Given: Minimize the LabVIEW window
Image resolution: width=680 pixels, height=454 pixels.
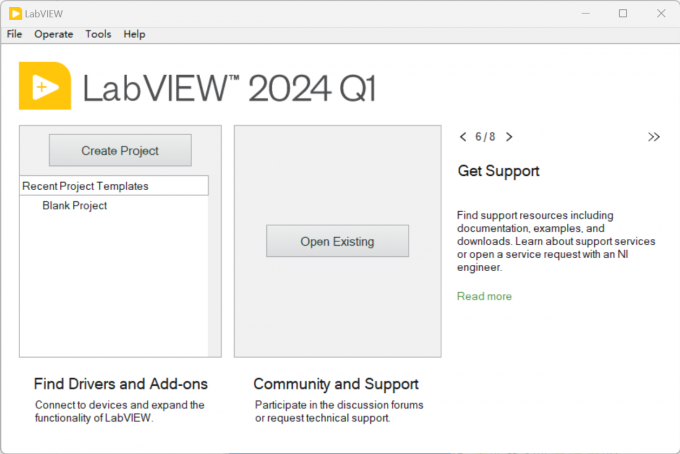Looking at the screenshot, I should pos(585,13).
